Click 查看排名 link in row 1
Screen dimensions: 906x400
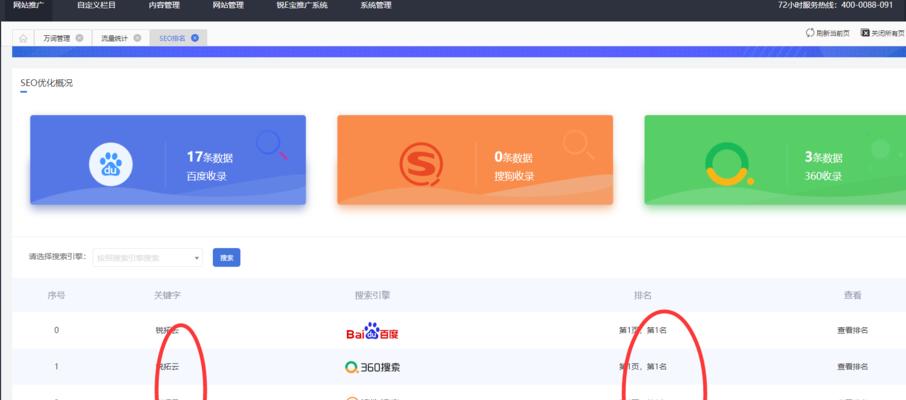click(x=852, y=366)
